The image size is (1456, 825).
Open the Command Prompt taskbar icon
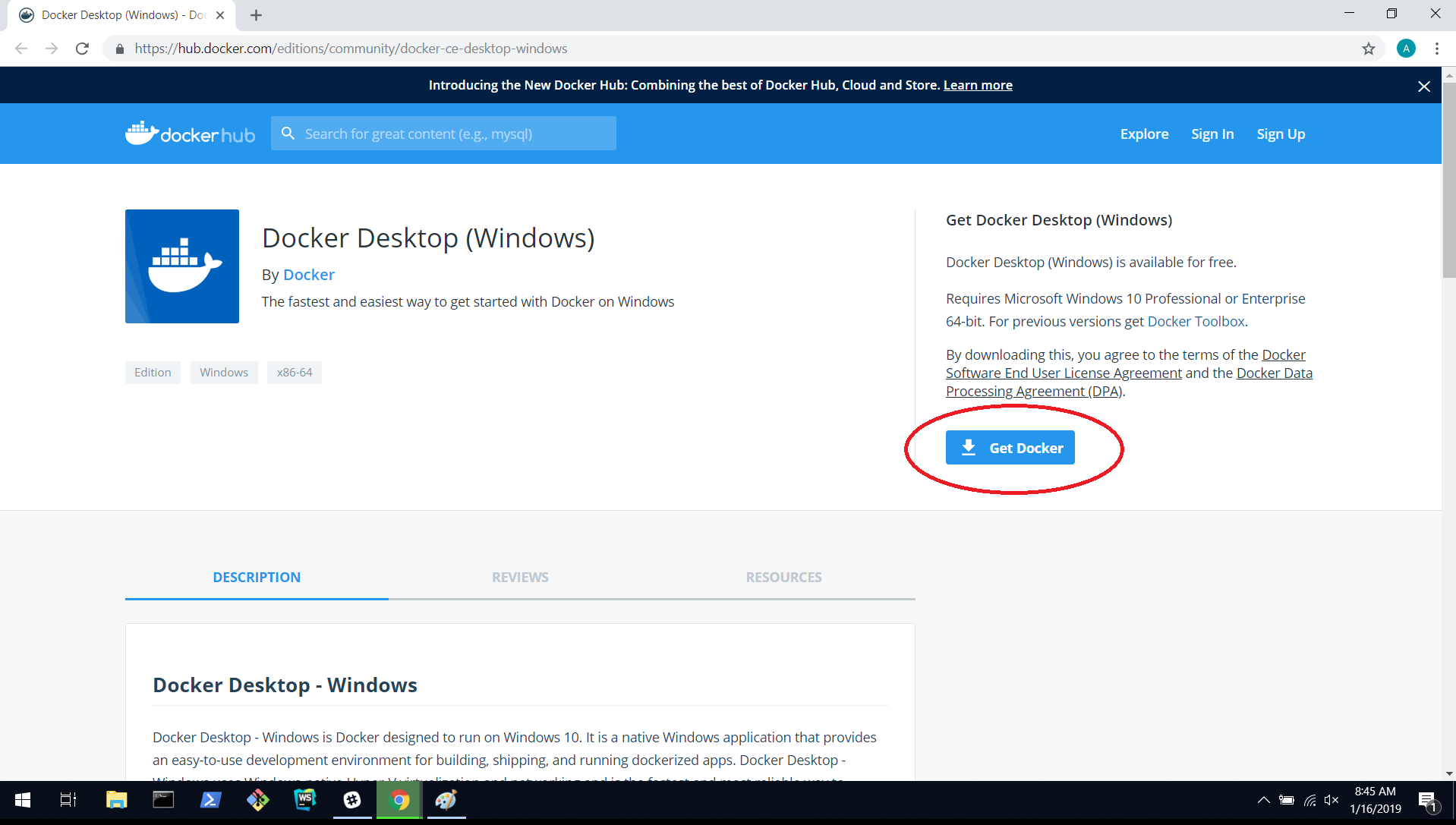[x=163, y=800]
